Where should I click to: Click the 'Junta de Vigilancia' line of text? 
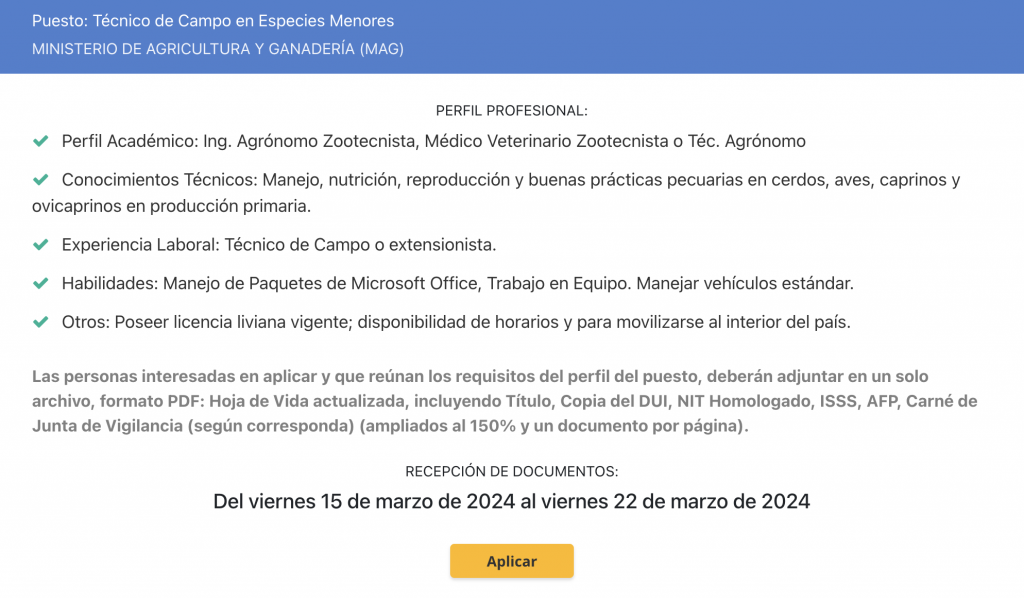tap(390, 426)
